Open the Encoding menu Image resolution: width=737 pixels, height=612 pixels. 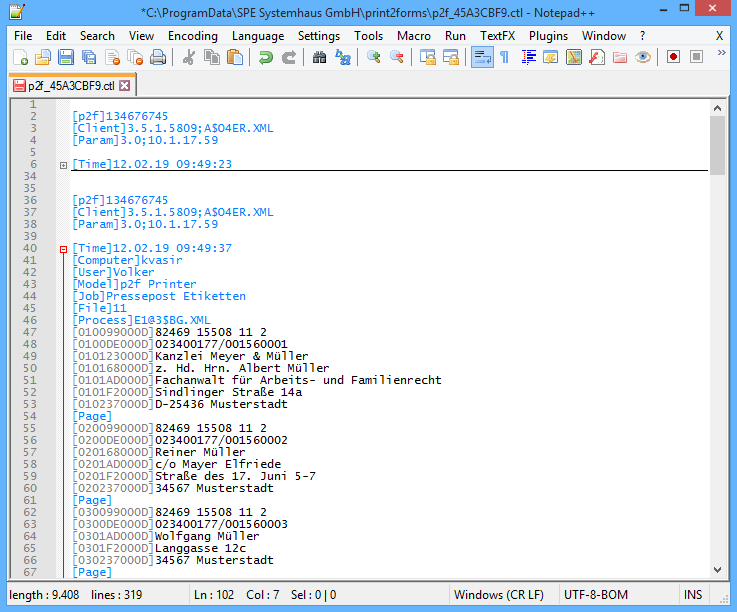pos(193,35)
